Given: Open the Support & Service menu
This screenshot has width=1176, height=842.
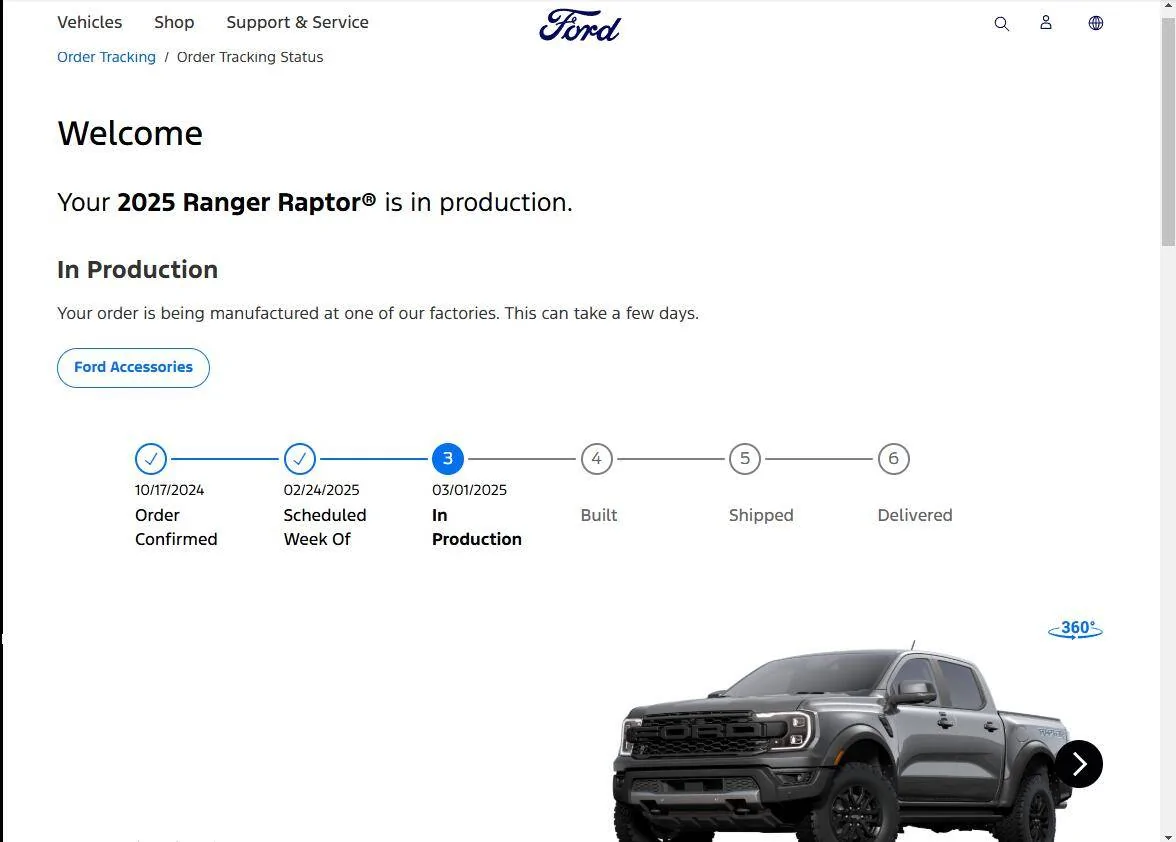Looking at the screenshot, I should 298,22.
